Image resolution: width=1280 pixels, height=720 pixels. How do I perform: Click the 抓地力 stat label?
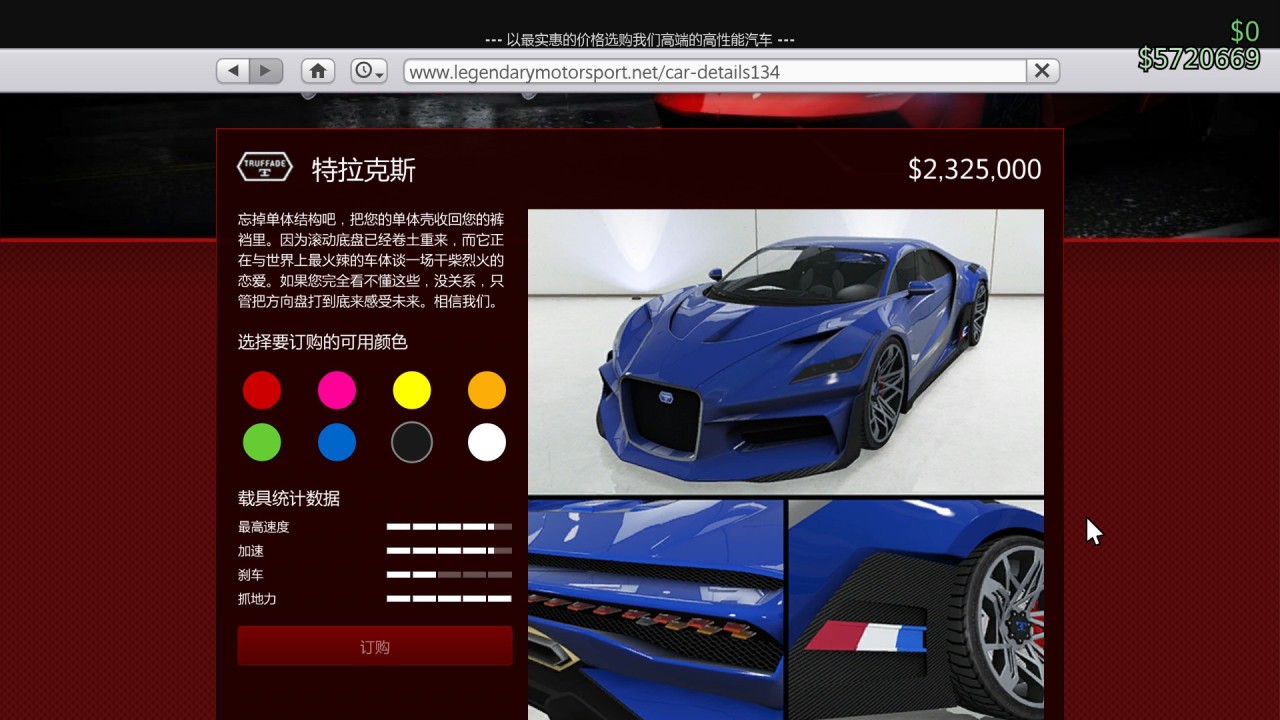(x=257, y=599)
